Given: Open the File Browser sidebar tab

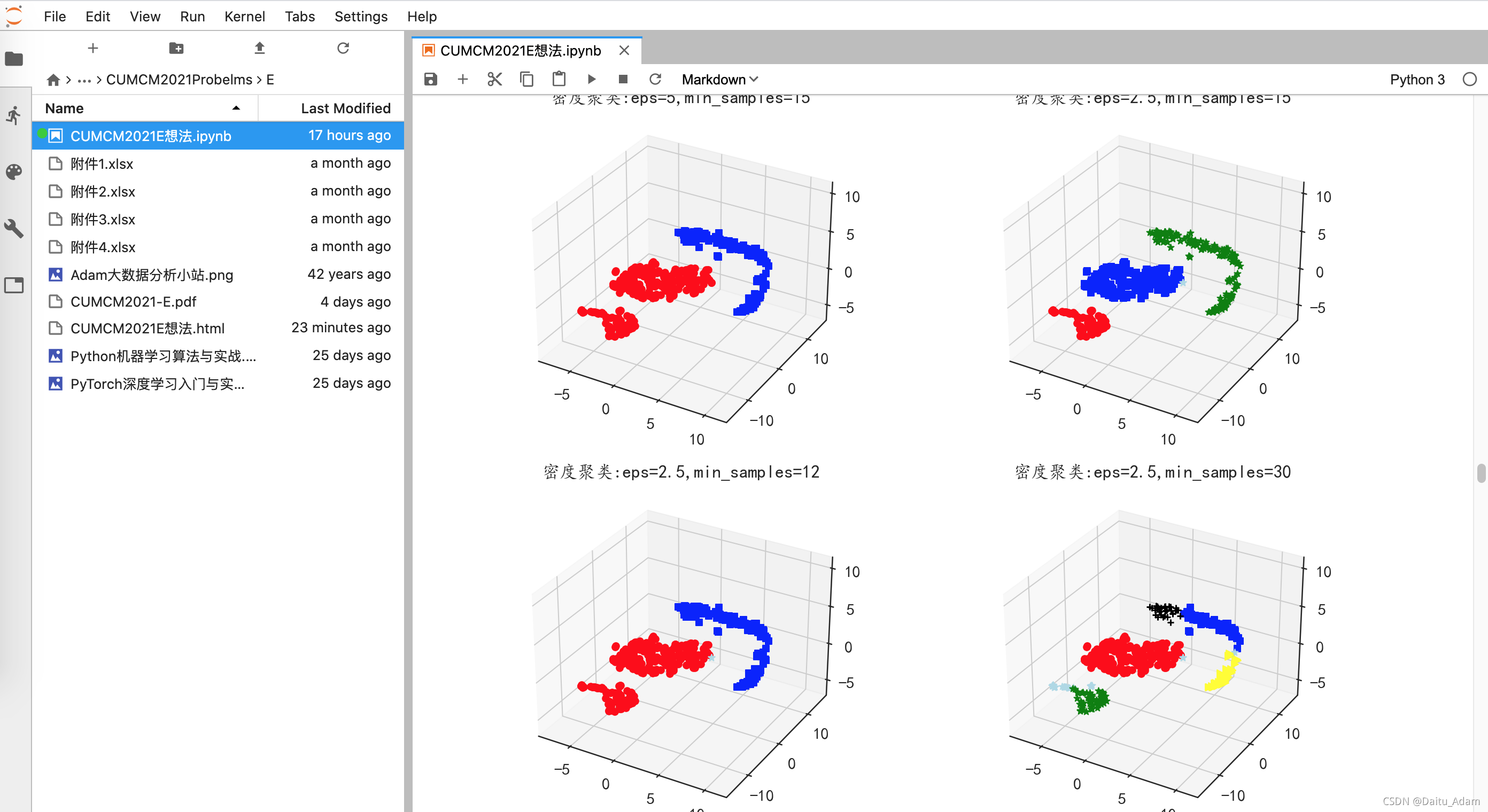Looking at the screenshot, I should click(14, 59).
